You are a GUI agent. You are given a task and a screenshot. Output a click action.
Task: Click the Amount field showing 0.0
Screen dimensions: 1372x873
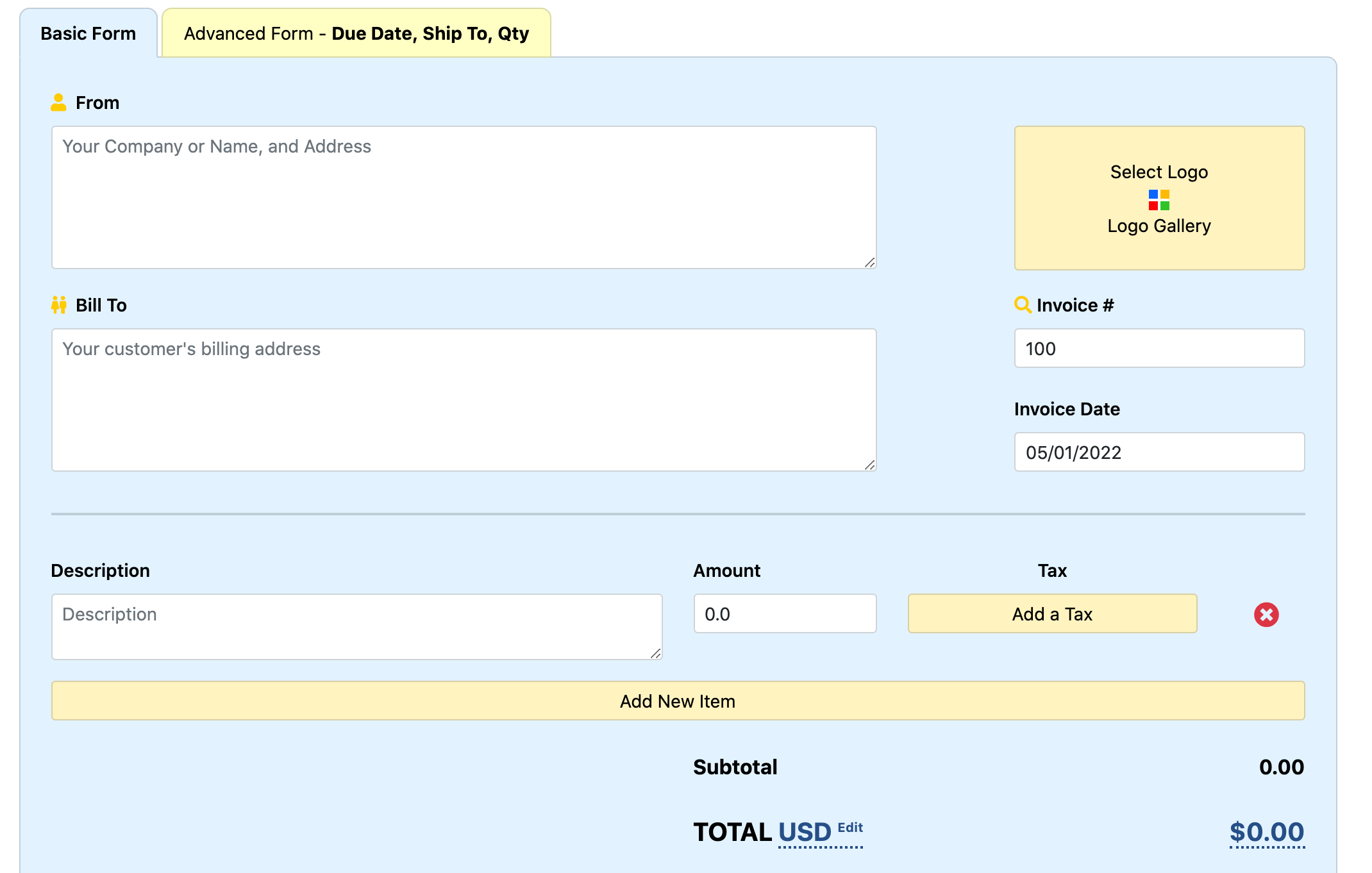point(784,613)
